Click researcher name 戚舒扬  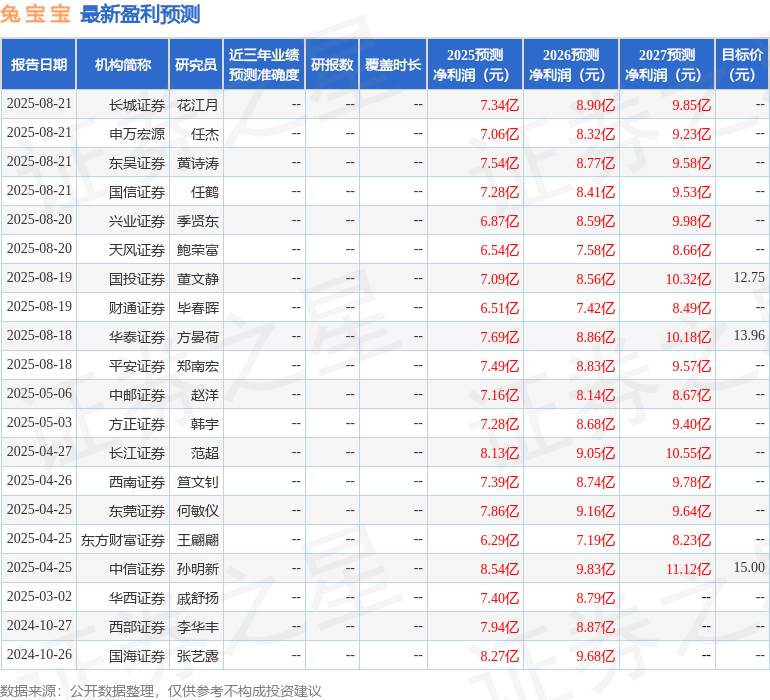point(197,598)
